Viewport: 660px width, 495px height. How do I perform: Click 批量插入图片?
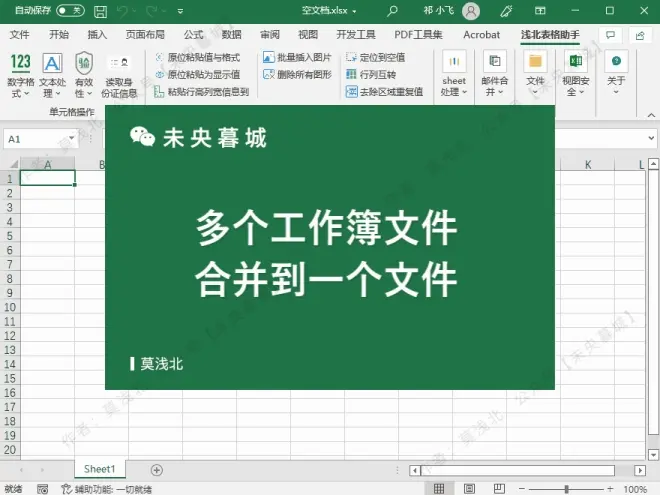coord(297,57)
